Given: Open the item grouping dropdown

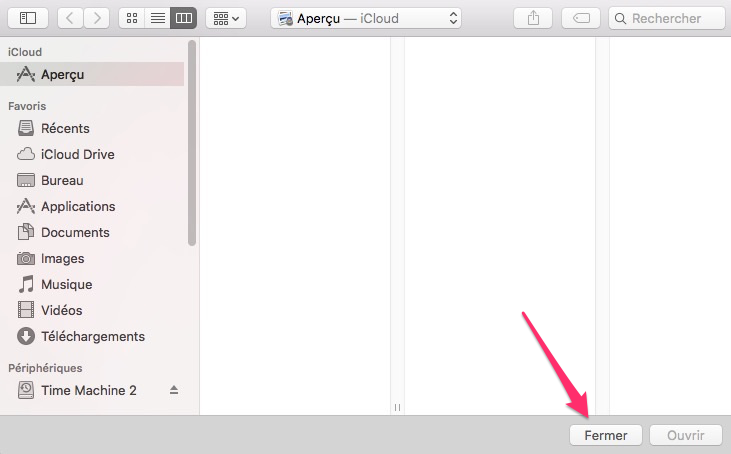Looking at the screenshot, I should click(226, 18).
